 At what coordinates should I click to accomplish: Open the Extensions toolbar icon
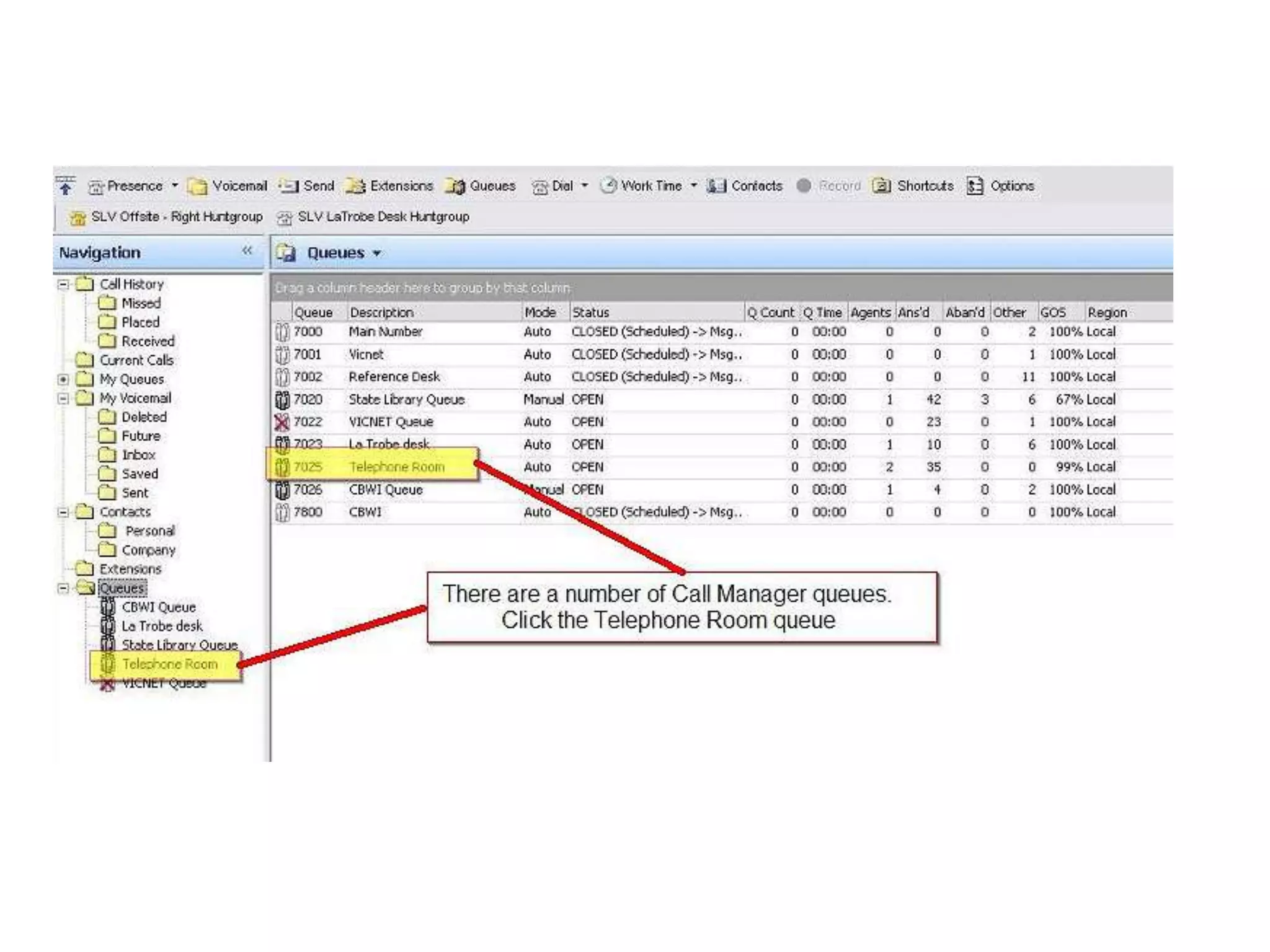pos(356,186)
